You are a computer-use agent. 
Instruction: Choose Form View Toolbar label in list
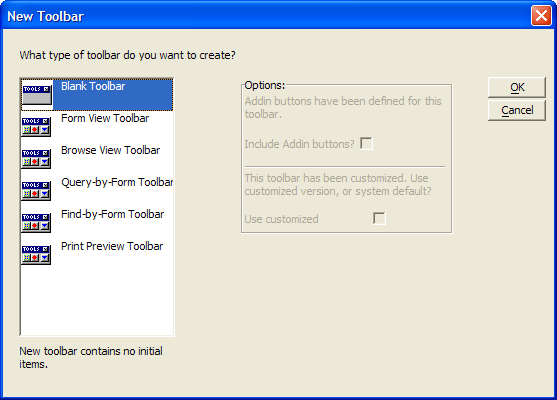(x=105, y=118)
